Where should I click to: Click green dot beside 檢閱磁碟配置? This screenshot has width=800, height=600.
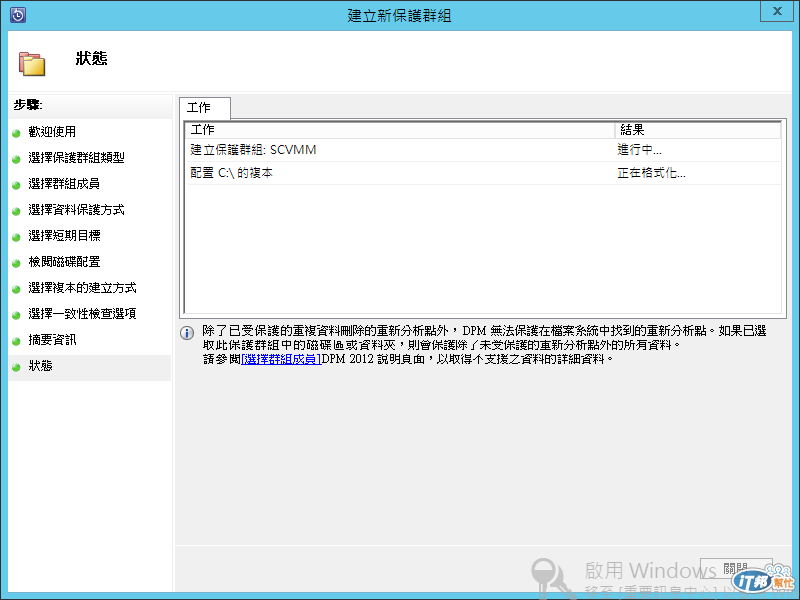click(16, 263)
